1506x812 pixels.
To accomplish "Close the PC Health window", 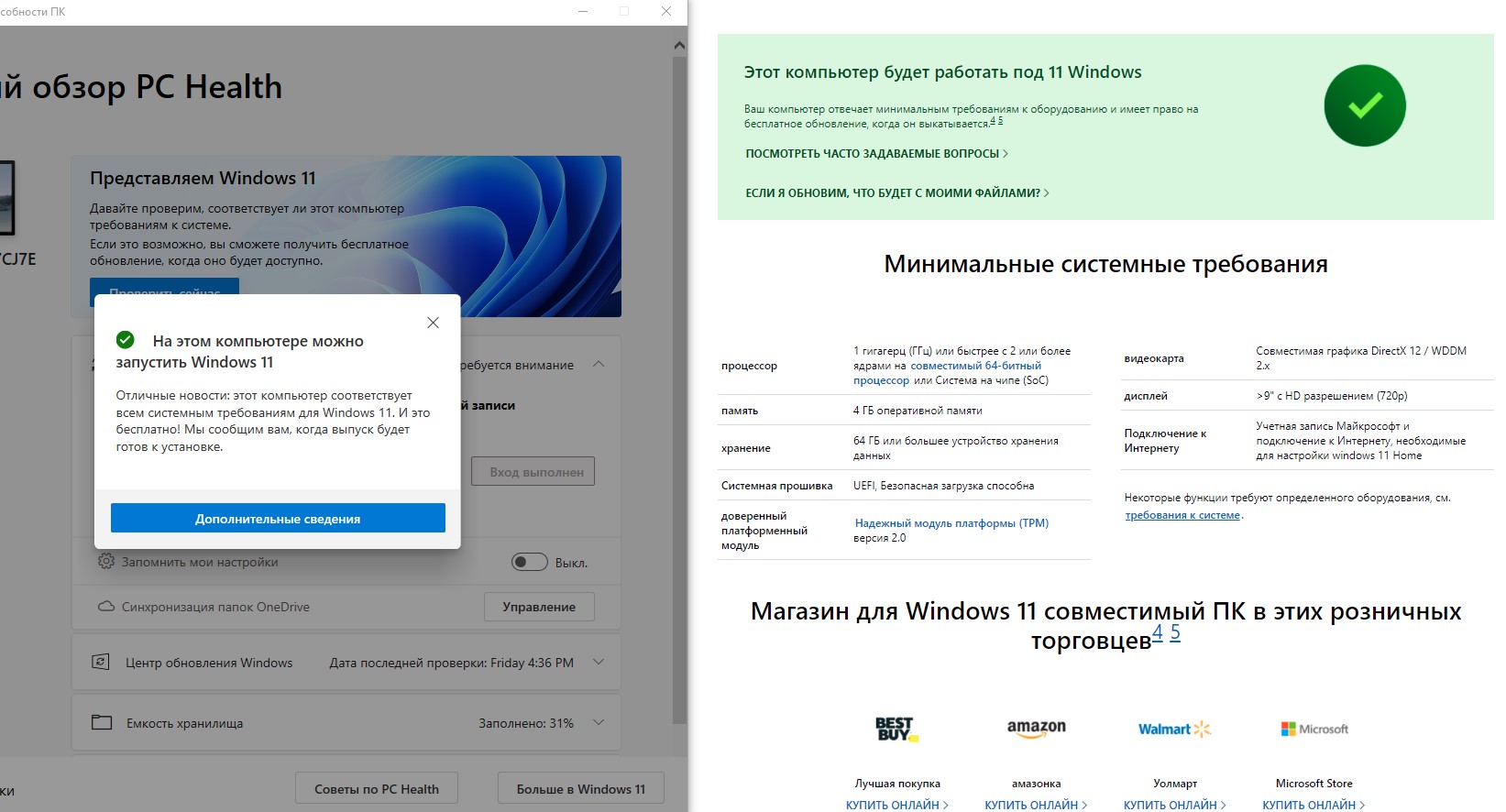I will pos(666,11).
